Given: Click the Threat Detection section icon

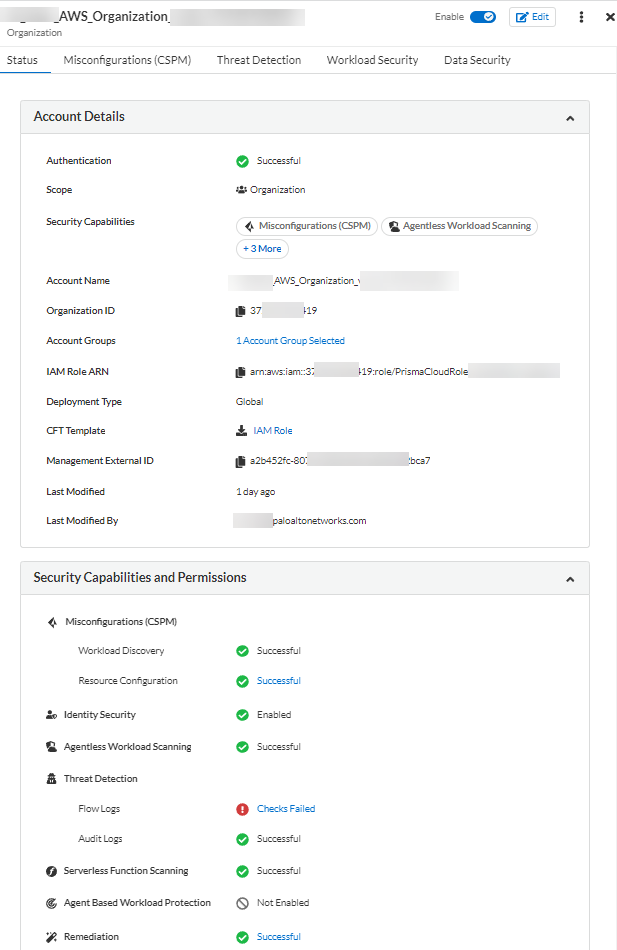Looking at the screenshot, I should click(52, 779).
